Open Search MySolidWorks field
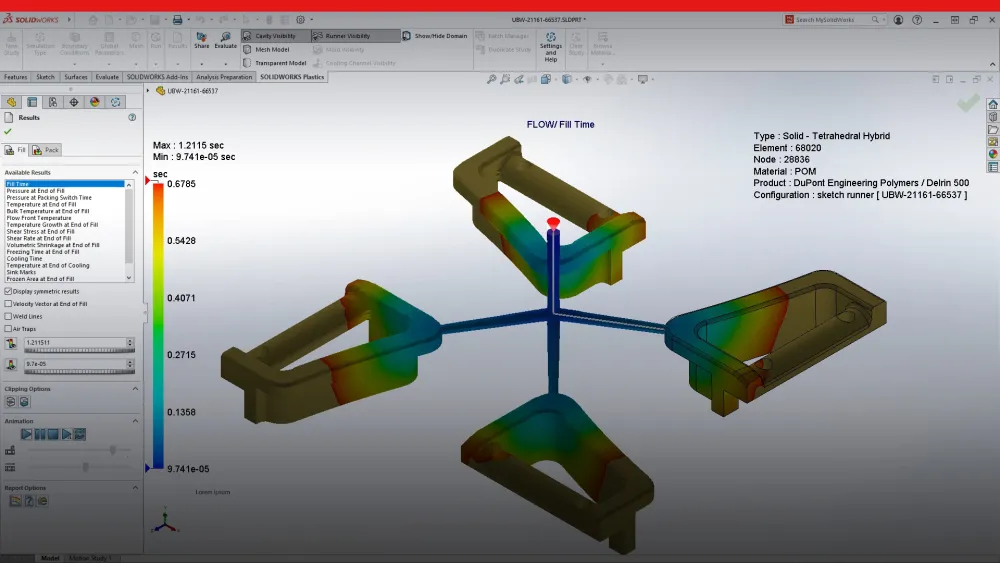Image resolution: width=1000 pixels, height=563 pixels. (835, 20)
